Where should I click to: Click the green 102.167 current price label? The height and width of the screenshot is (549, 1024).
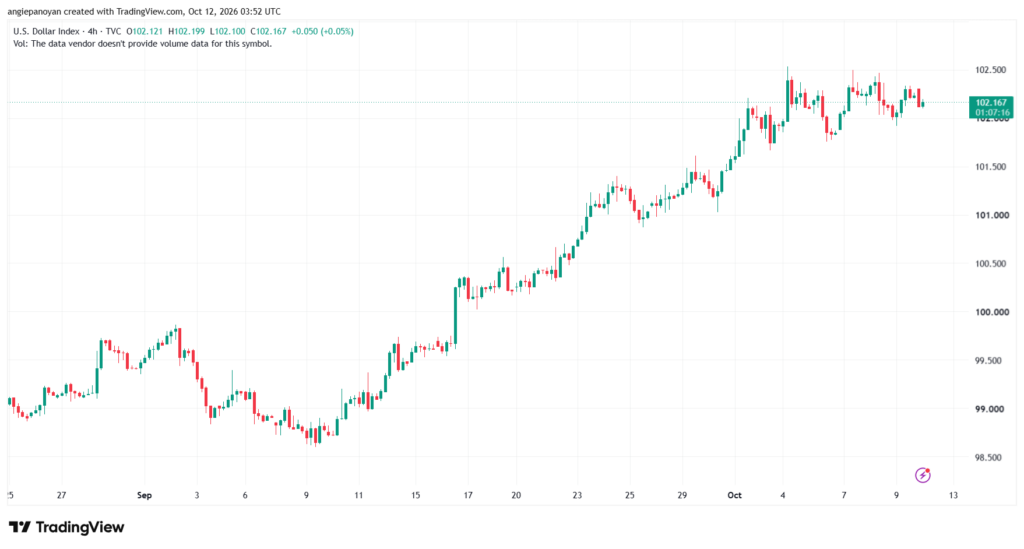(991, 107)
